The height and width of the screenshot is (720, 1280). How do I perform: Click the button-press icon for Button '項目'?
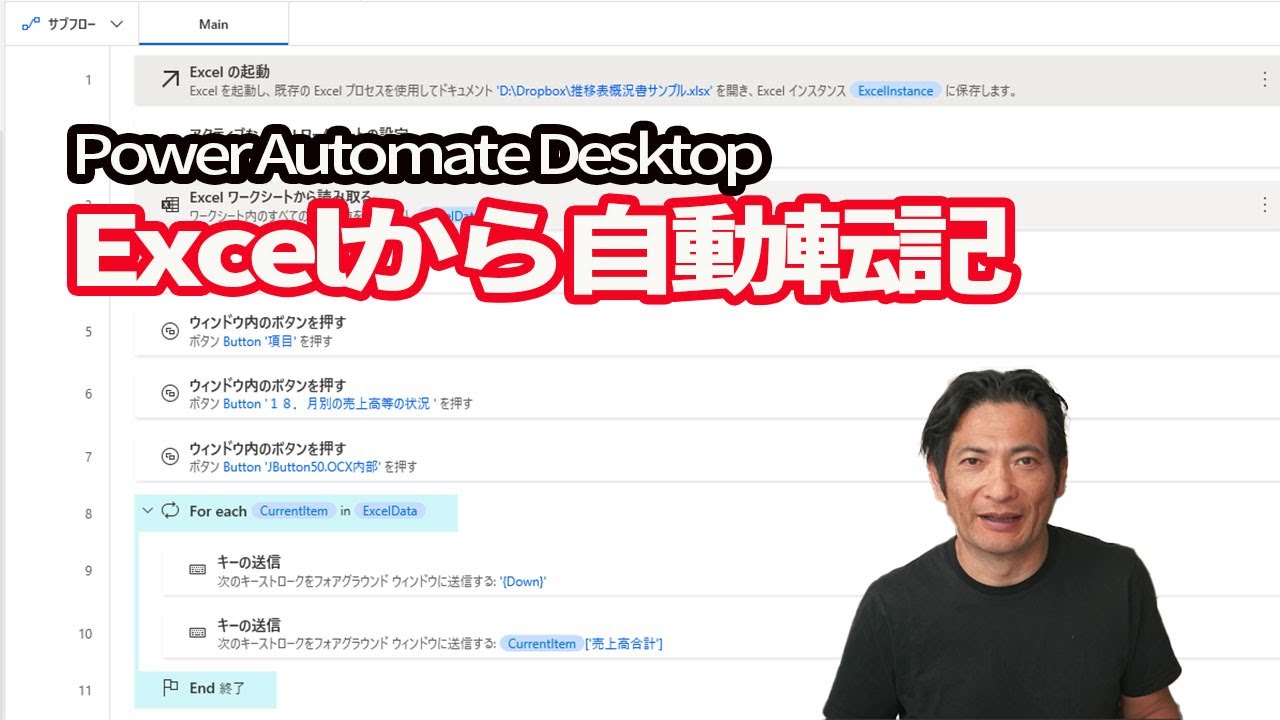170,332
